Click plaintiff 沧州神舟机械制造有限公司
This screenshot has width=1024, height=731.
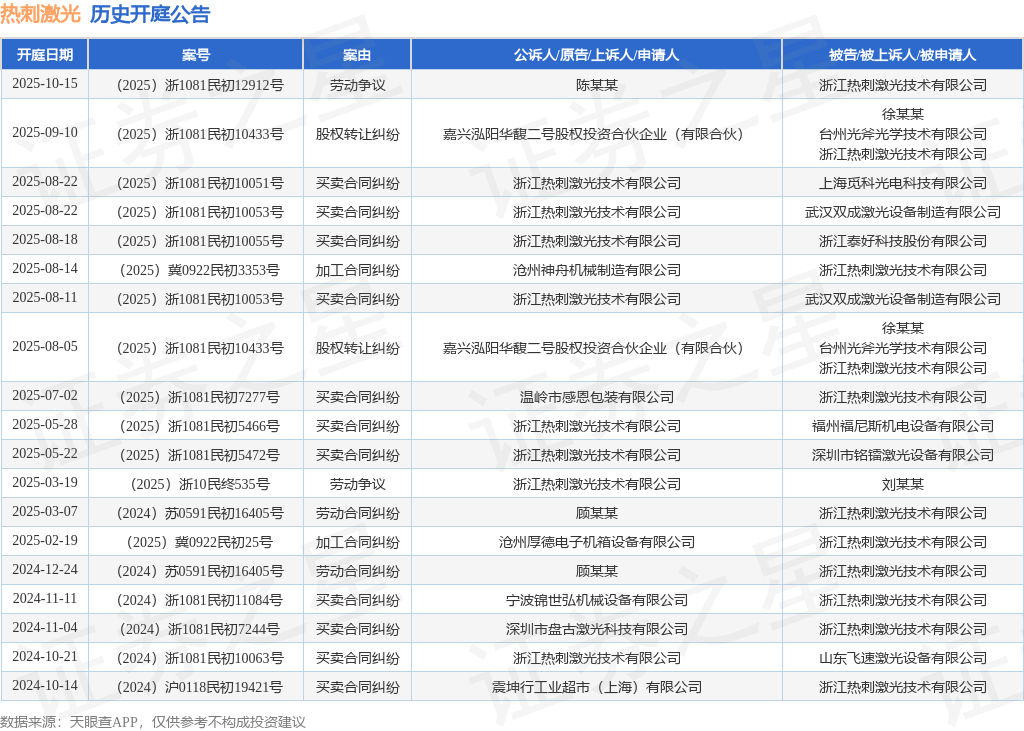596,270
